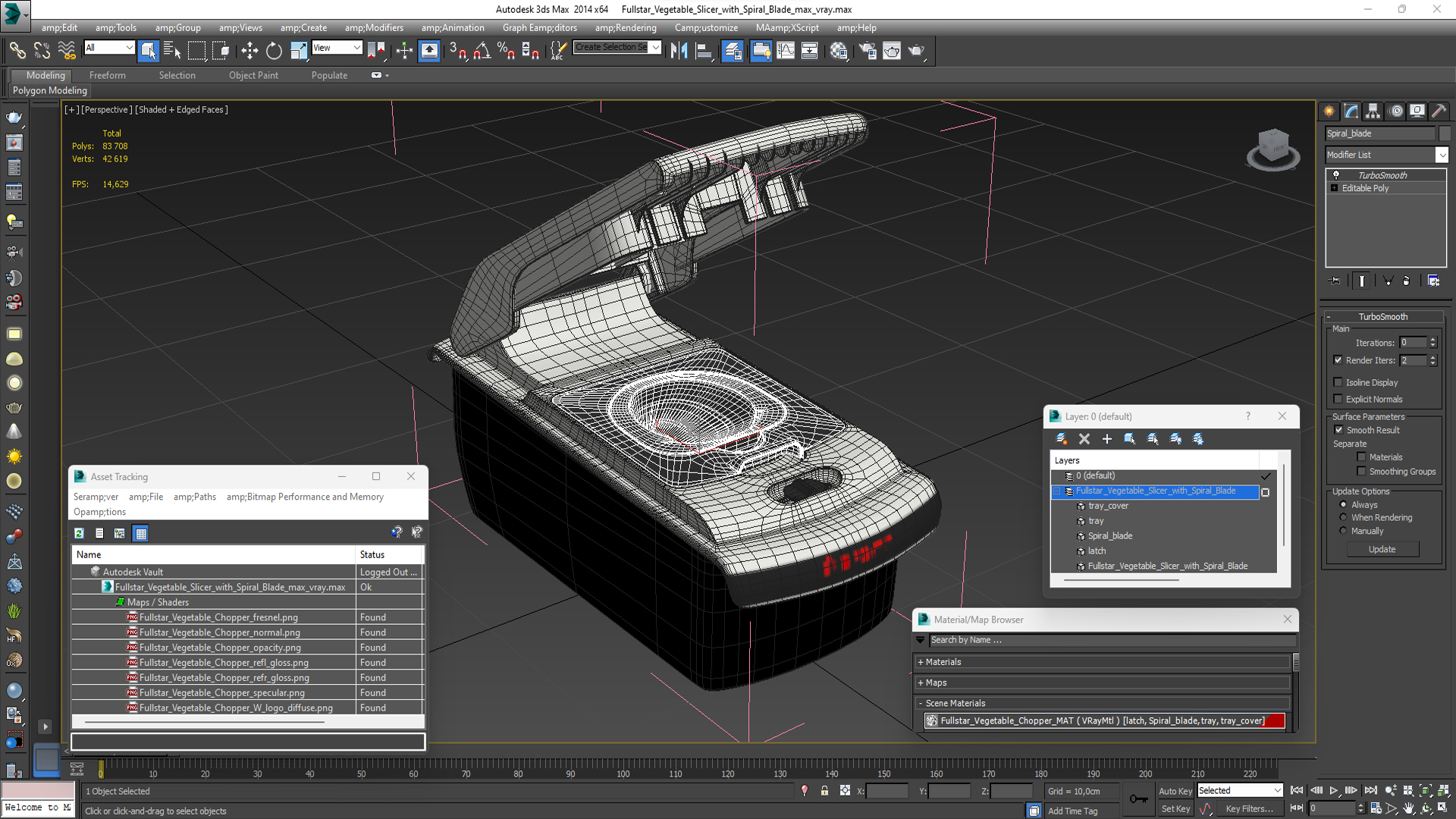Delete highlighted layer in Layer dialog
Viewport: 1456px width, 819px height.
click(1084, 438)
